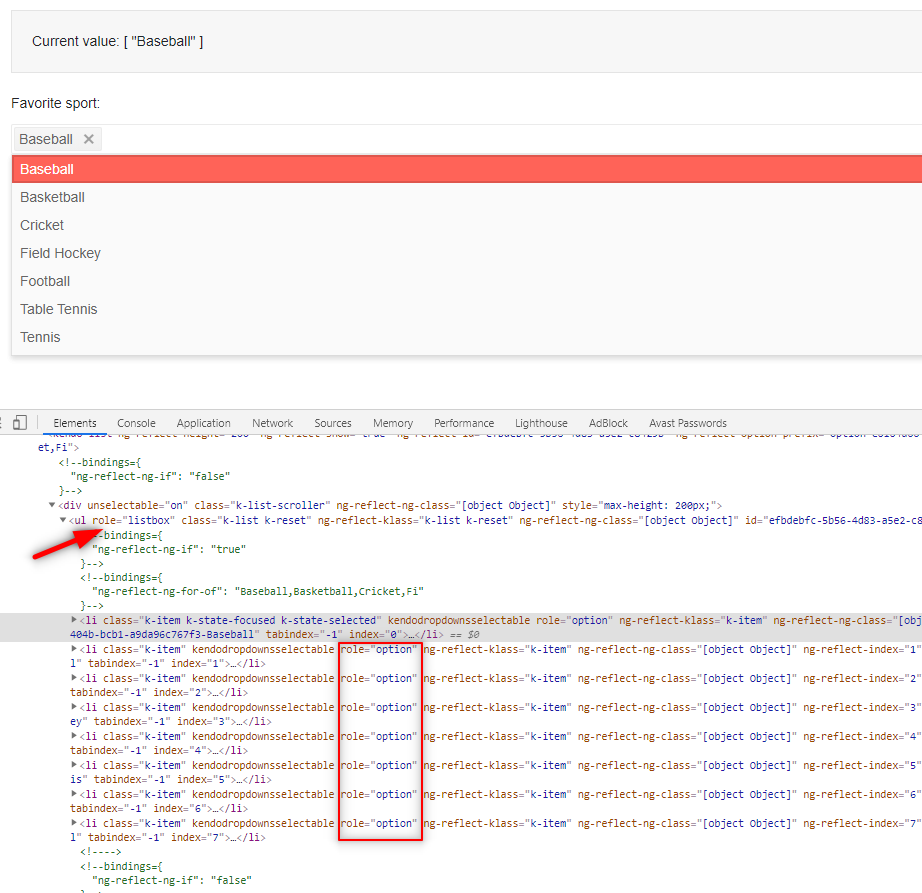Switch to the Sources tab
The image size is (922, 893).
point(332,423)
